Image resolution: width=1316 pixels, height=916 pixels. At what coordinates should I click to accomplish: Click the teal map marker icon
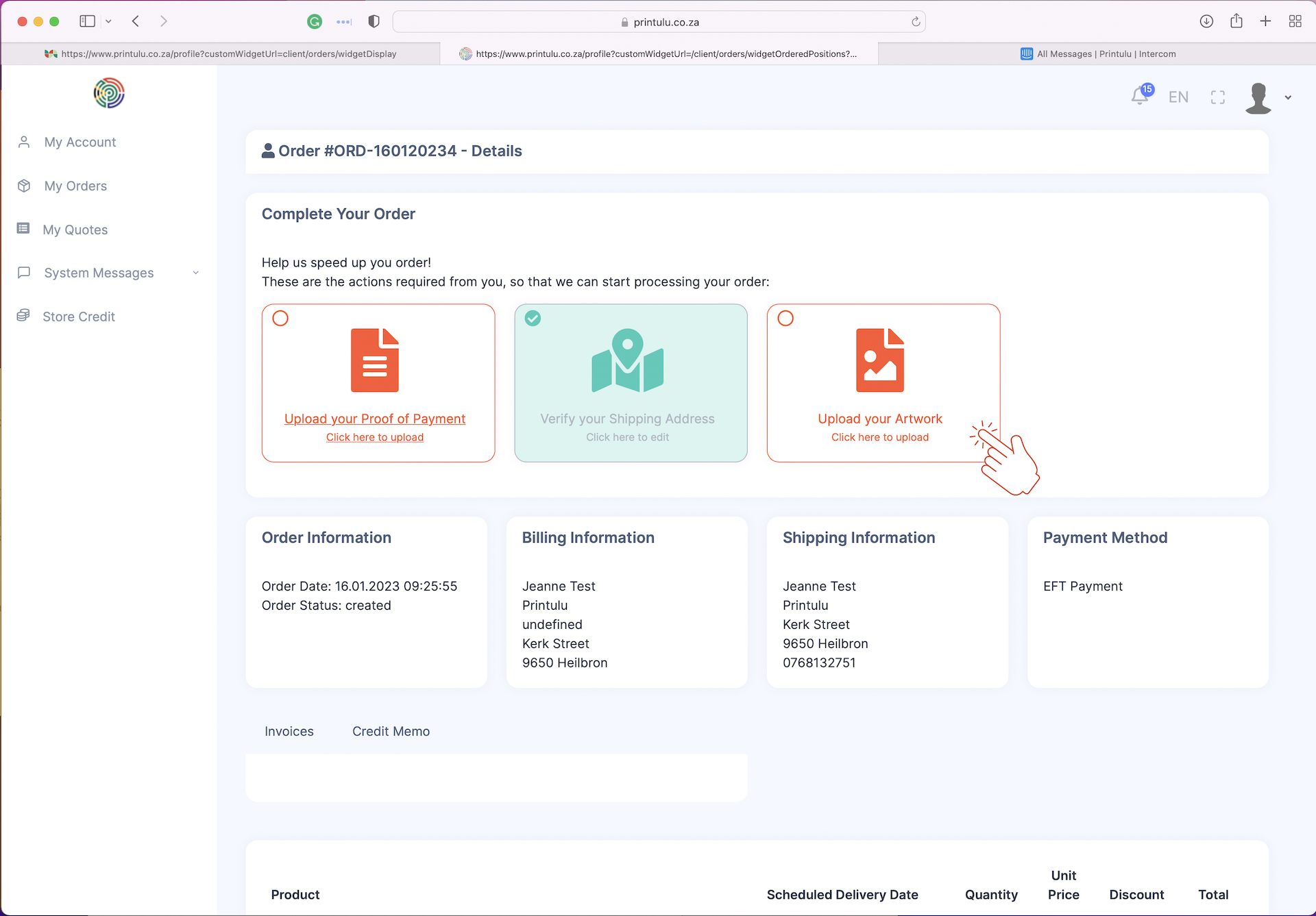click(x=628, y=360)
